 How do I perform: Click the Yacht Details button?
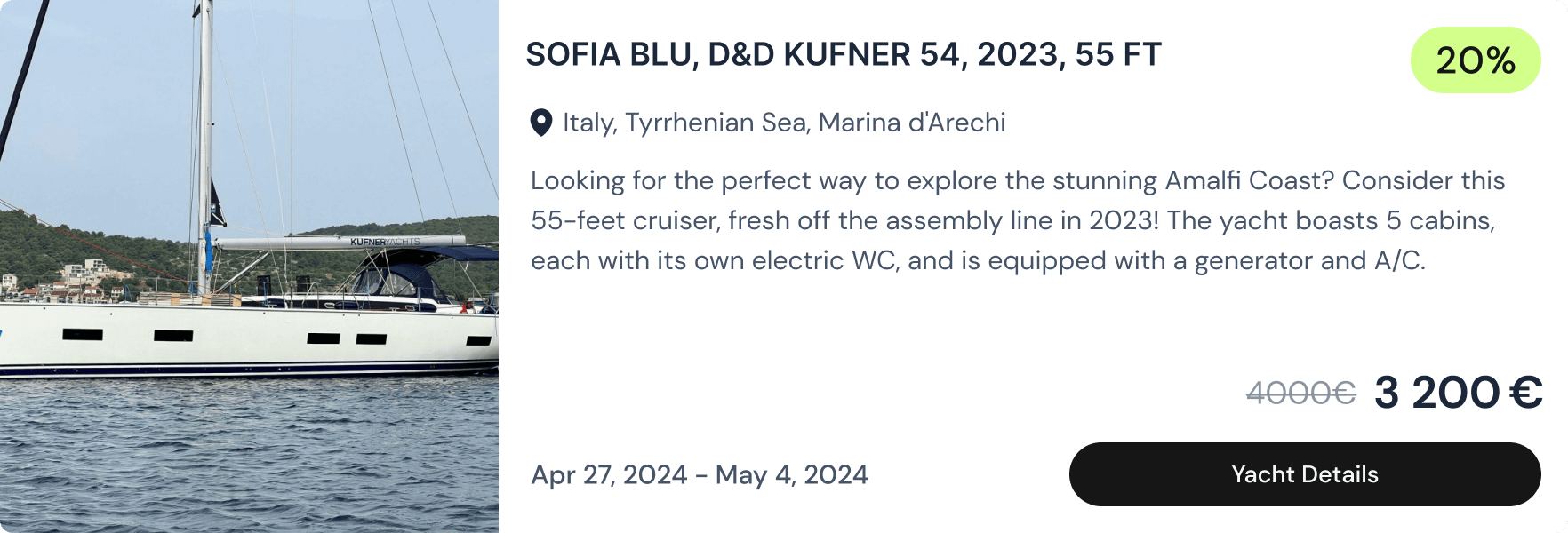pos(1304,474)
